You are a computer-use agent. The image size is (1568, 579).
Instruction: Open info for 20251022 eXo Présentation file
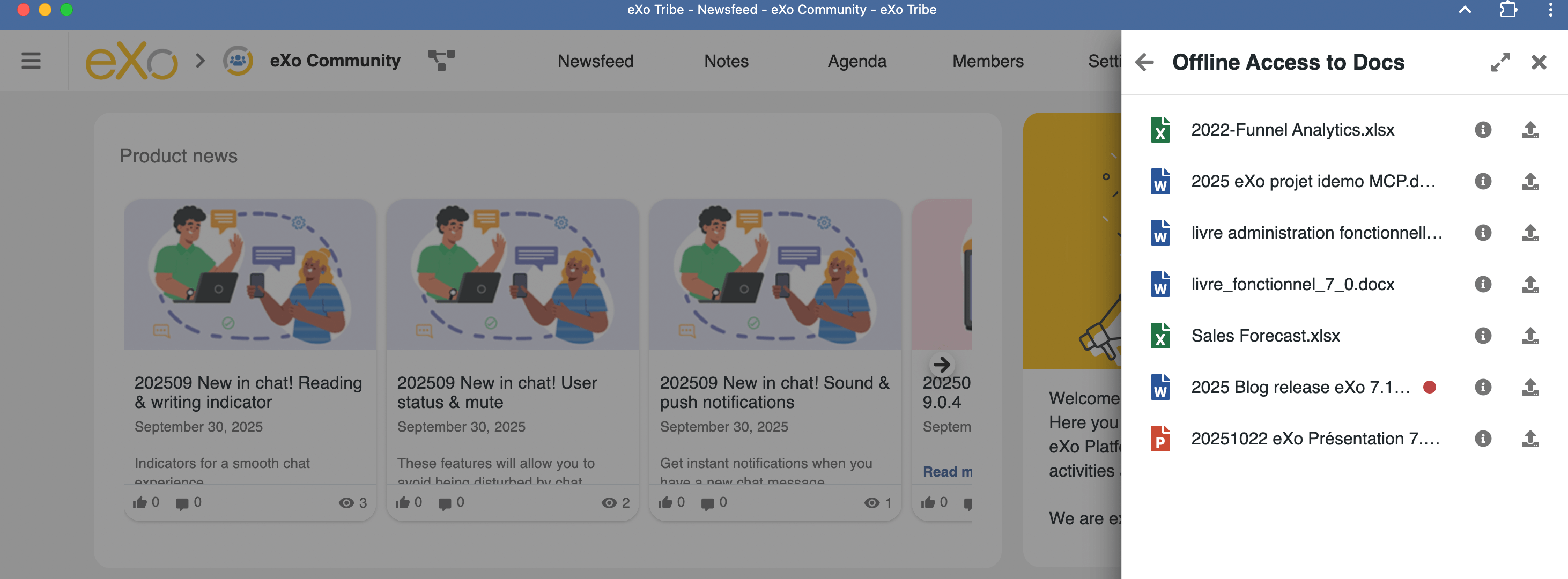(1483, 439)
